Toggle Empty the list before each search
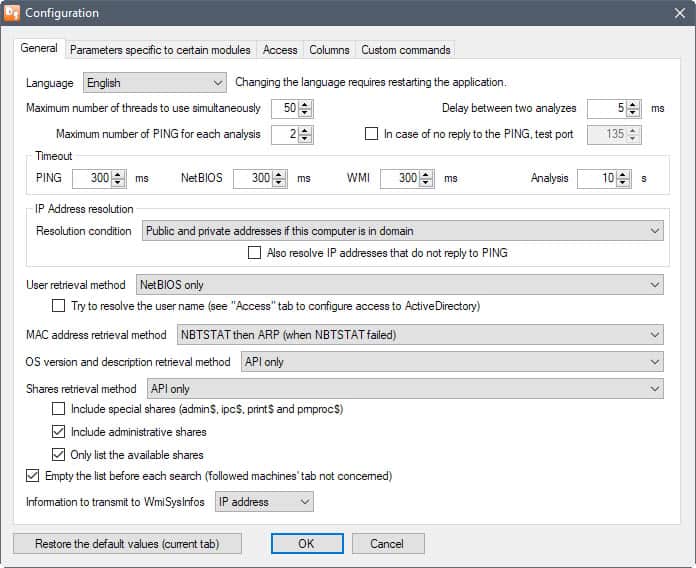 pos(32,476)
